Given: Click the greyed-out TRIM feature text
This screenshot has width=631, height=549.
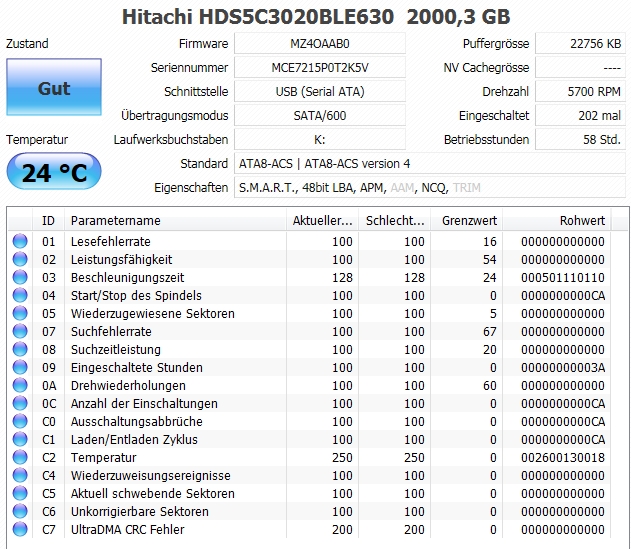Looking at the screenshot, I should click(x=466, y=188).
